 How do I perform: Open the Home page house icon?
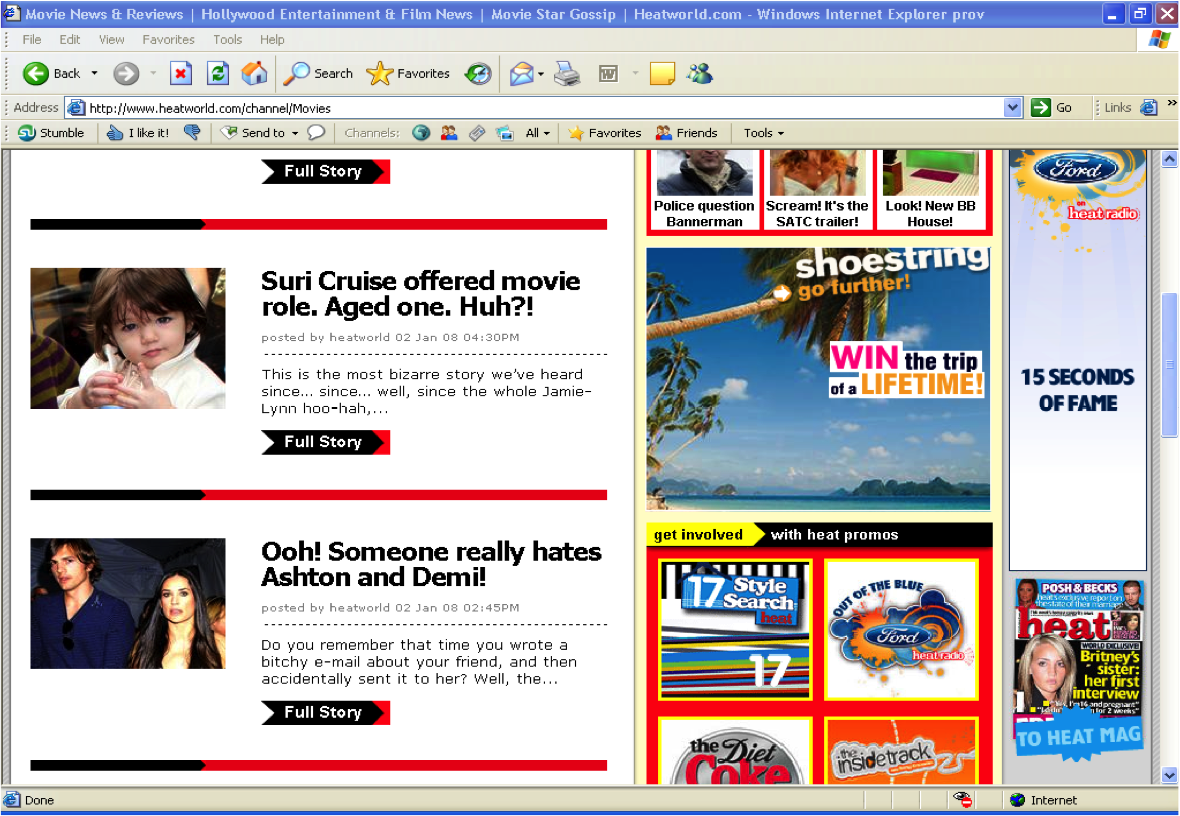click(x=254, y=73)
